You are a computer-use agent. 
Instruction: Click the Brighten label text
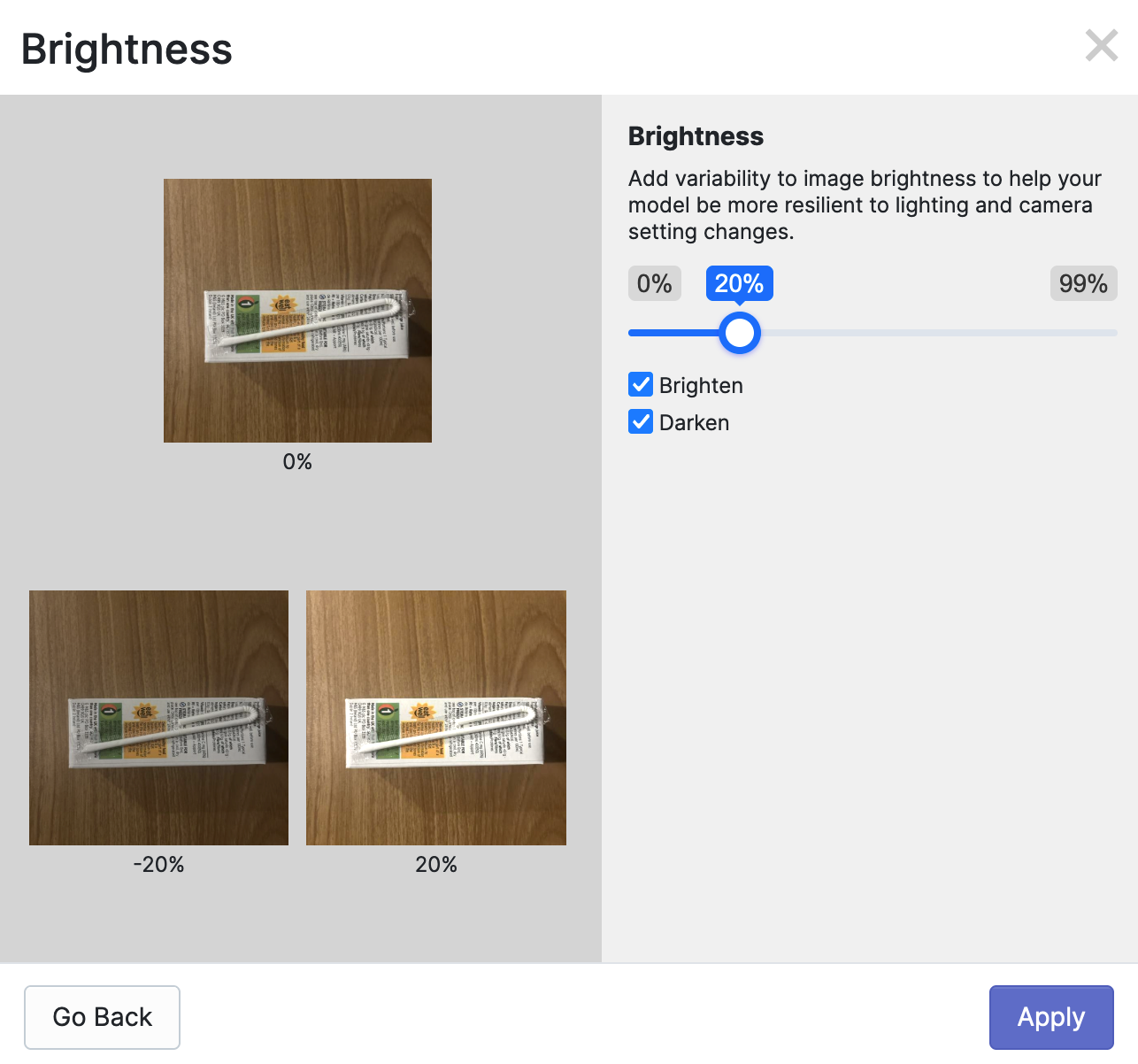click(x=701, y=386)
